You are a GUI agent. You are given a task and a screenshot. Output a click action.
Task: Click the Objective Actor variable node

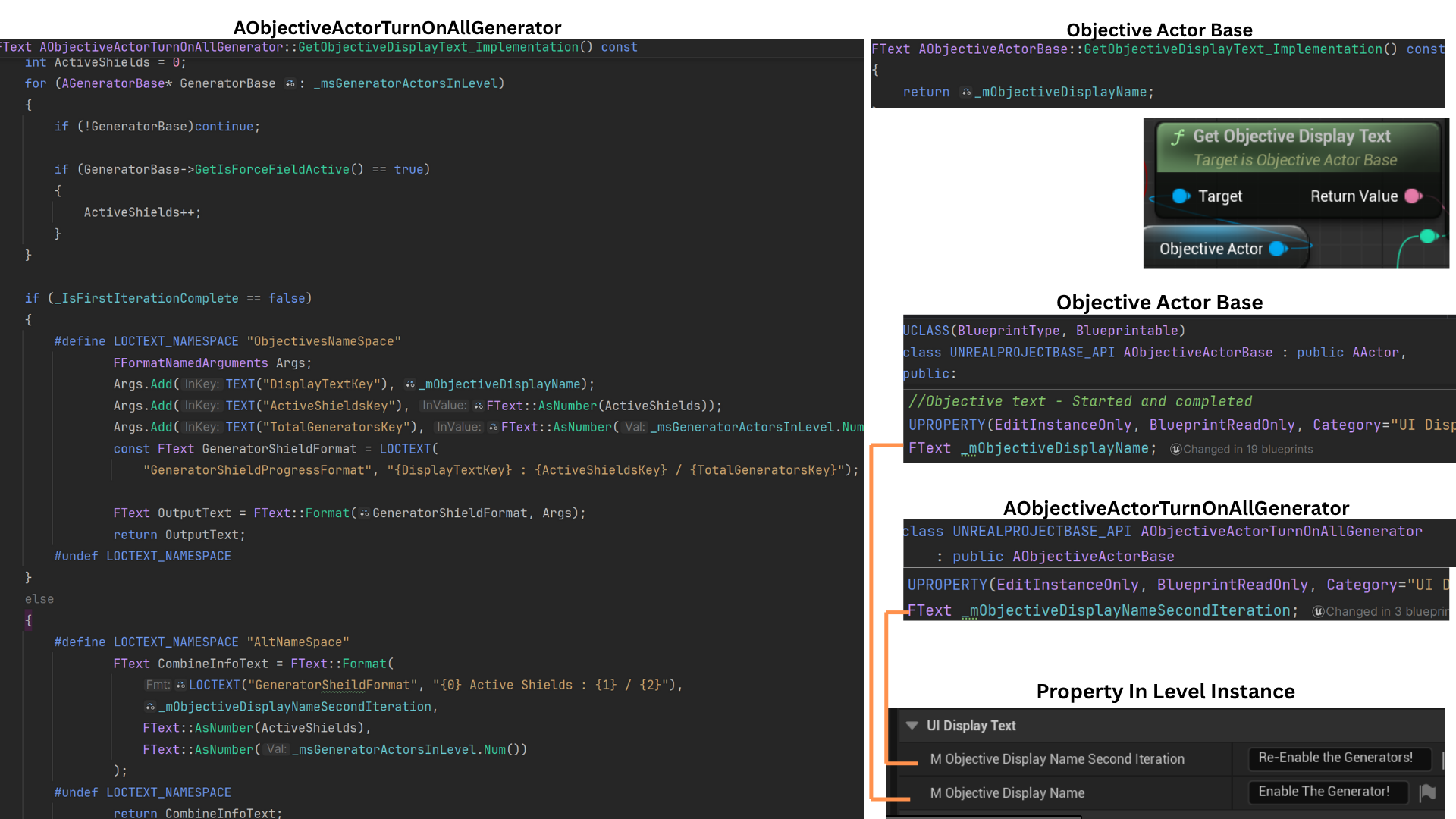pos(1210,249)
